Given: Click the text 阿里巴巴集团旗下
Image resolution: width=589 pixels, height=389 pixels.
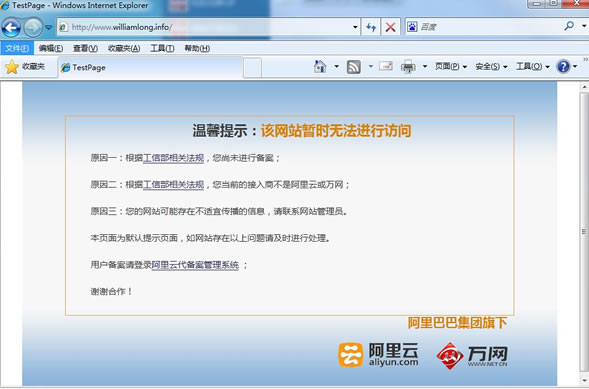Looking at the screenshot, I should coord(458,323).
